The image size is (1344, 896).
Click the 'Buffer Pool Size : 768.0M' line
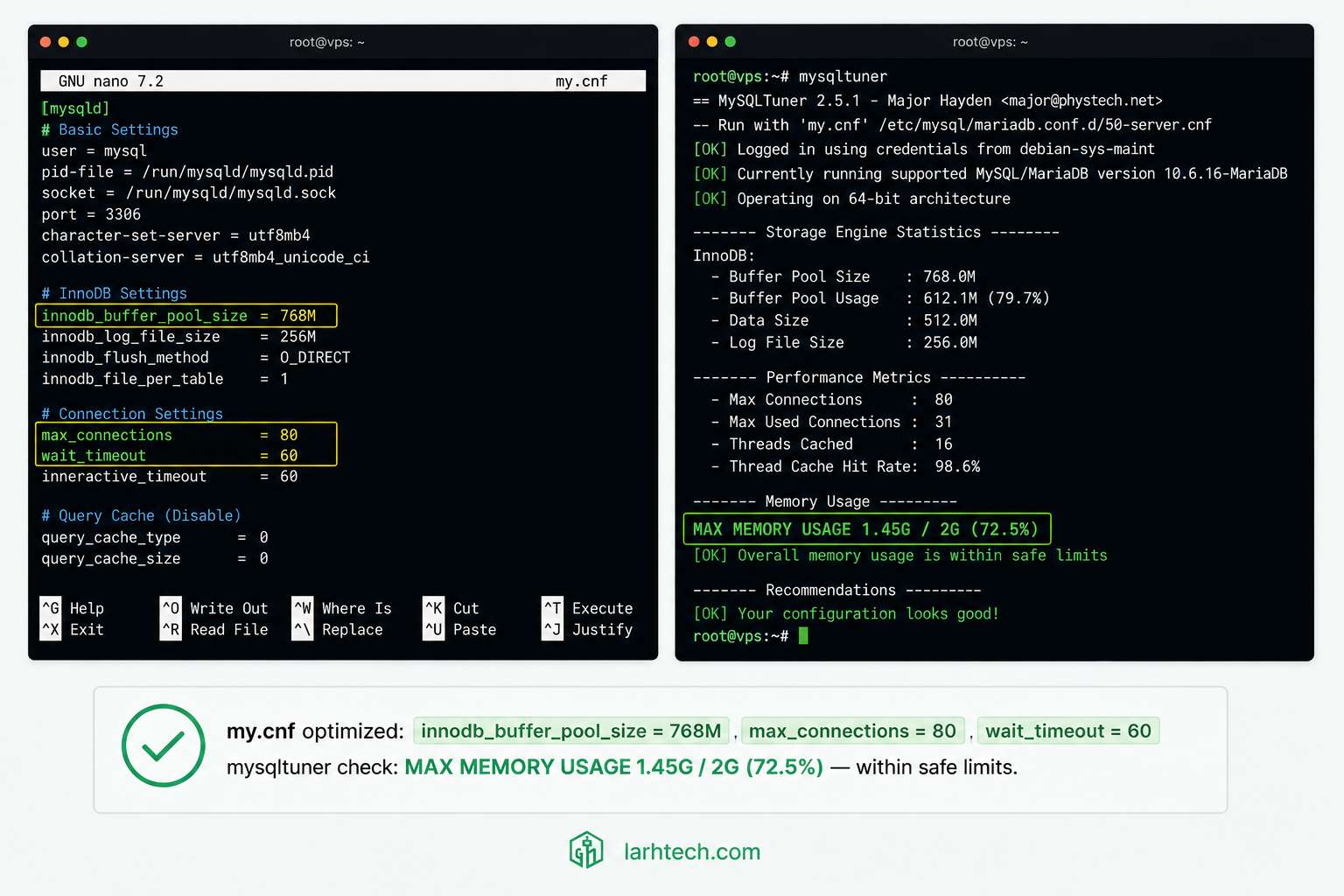point(843,276)
